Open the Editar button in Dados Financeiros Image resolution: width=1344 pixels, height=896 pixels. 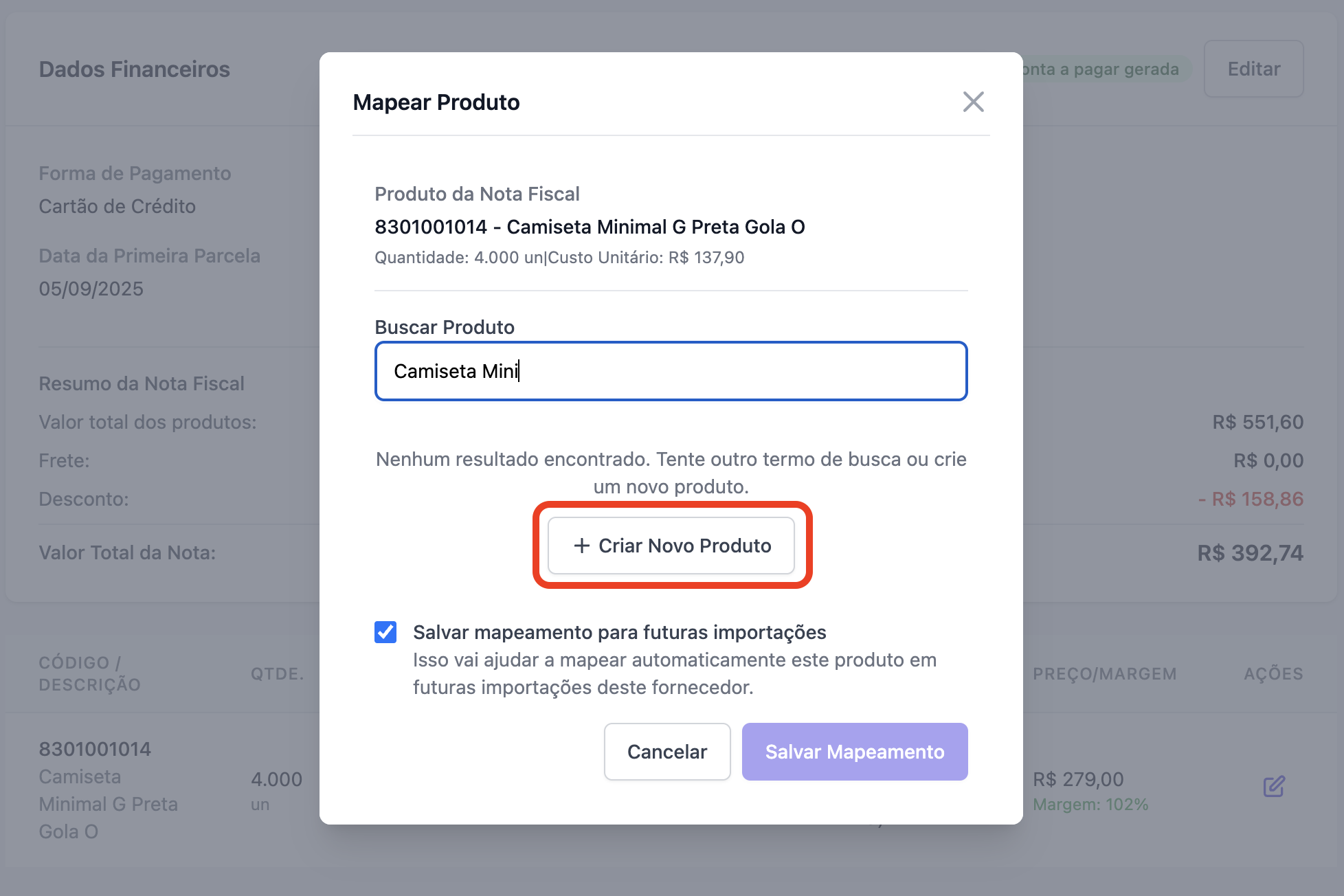point(1253,69)
